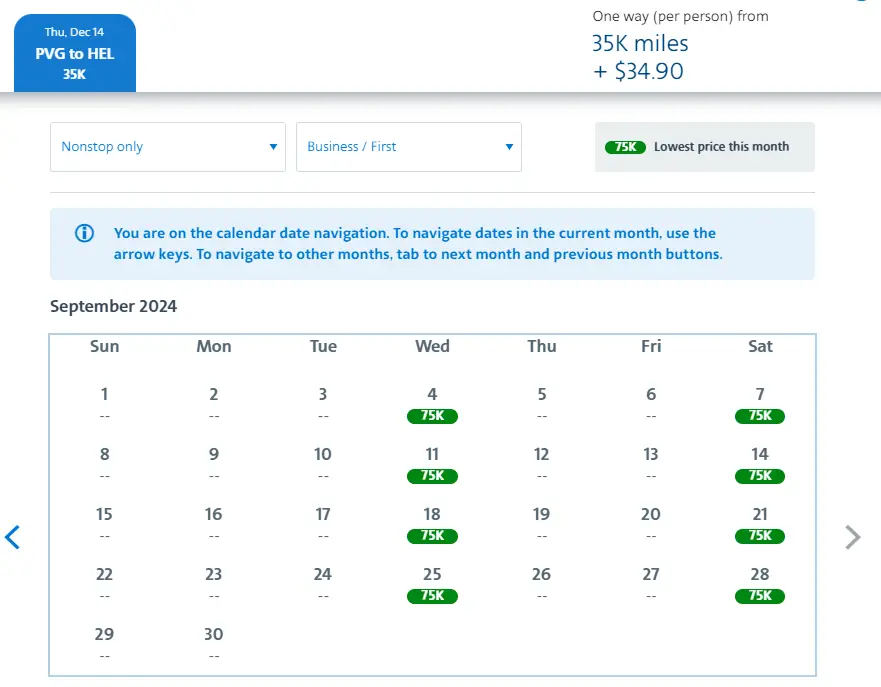
Task: Open the Nonstop only dropdown
Action: pos(168,147)
